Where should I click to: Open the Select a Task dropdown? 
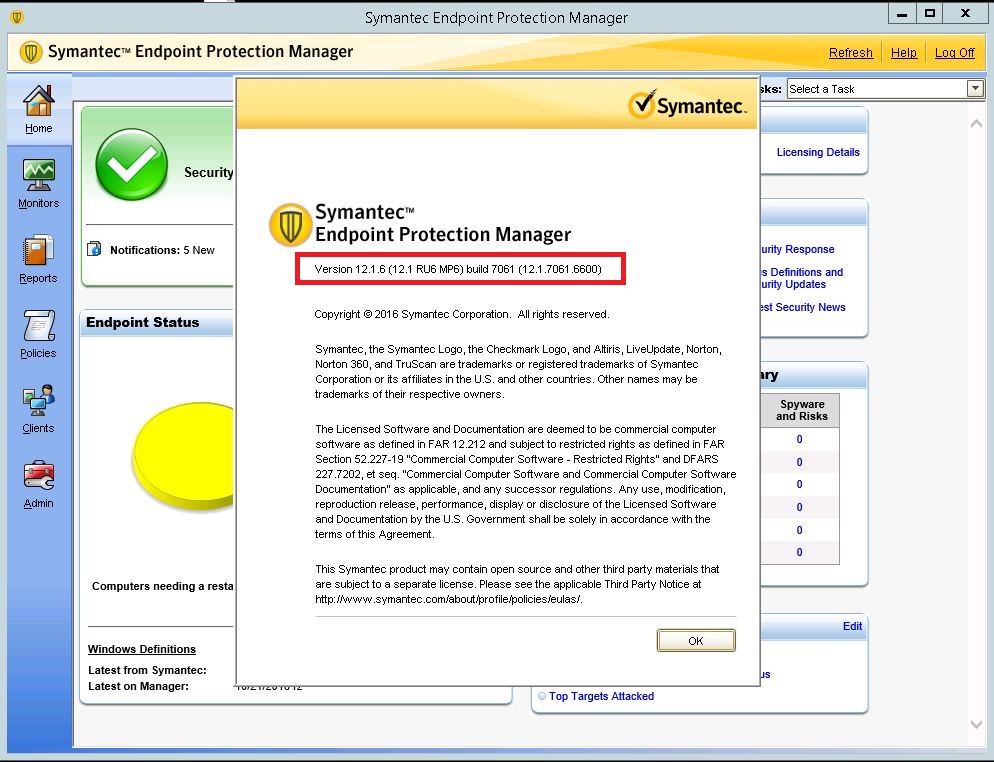(x=886, y=89)
